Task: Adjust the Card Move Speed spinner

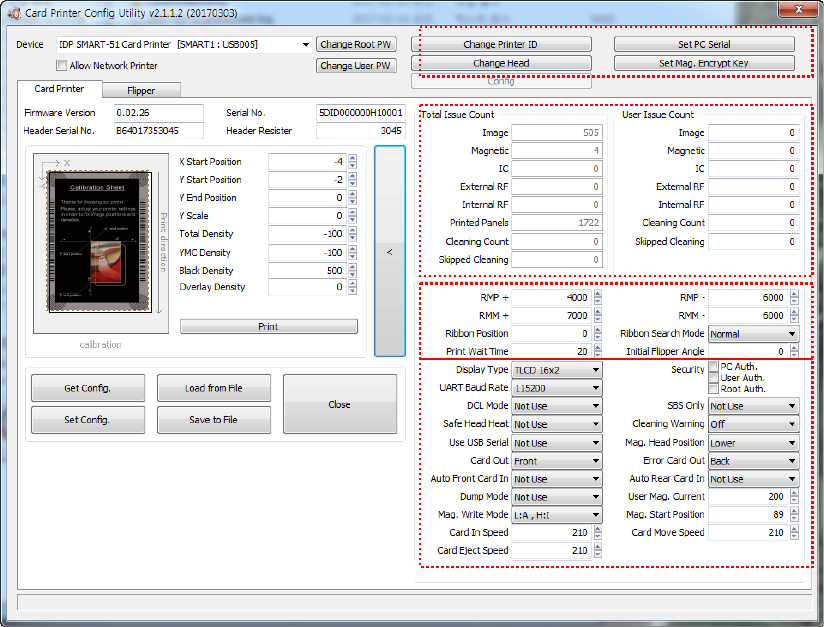Action: (x=794, y=532)
